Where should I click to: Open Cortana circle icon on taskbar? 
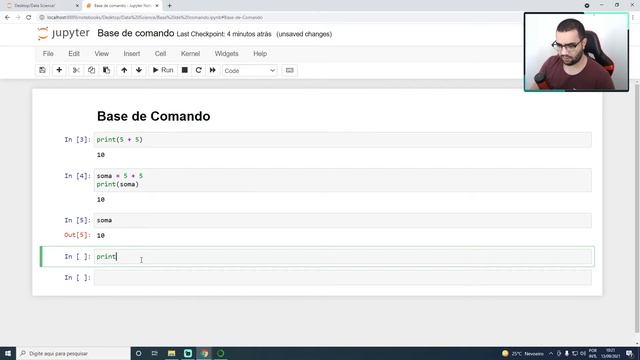[139, 353]
